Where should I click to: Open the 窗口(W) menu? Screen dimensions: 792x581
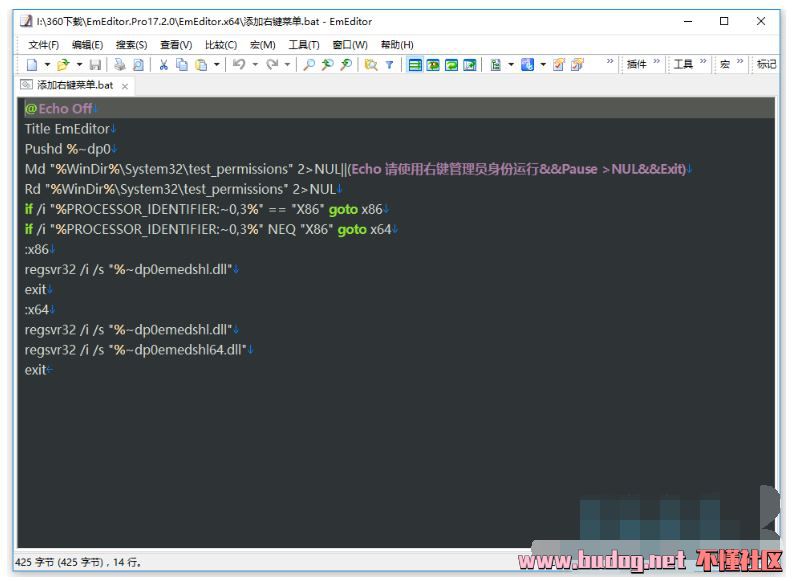coord(350,45)
